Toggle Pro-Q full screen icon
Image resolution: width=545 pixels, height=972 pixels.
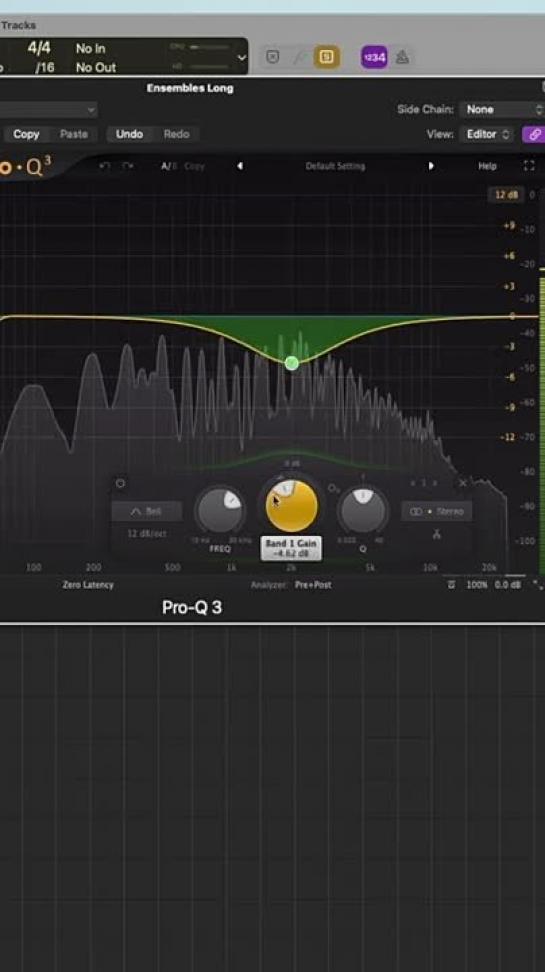pyautogui.click(x=529, y=166)
